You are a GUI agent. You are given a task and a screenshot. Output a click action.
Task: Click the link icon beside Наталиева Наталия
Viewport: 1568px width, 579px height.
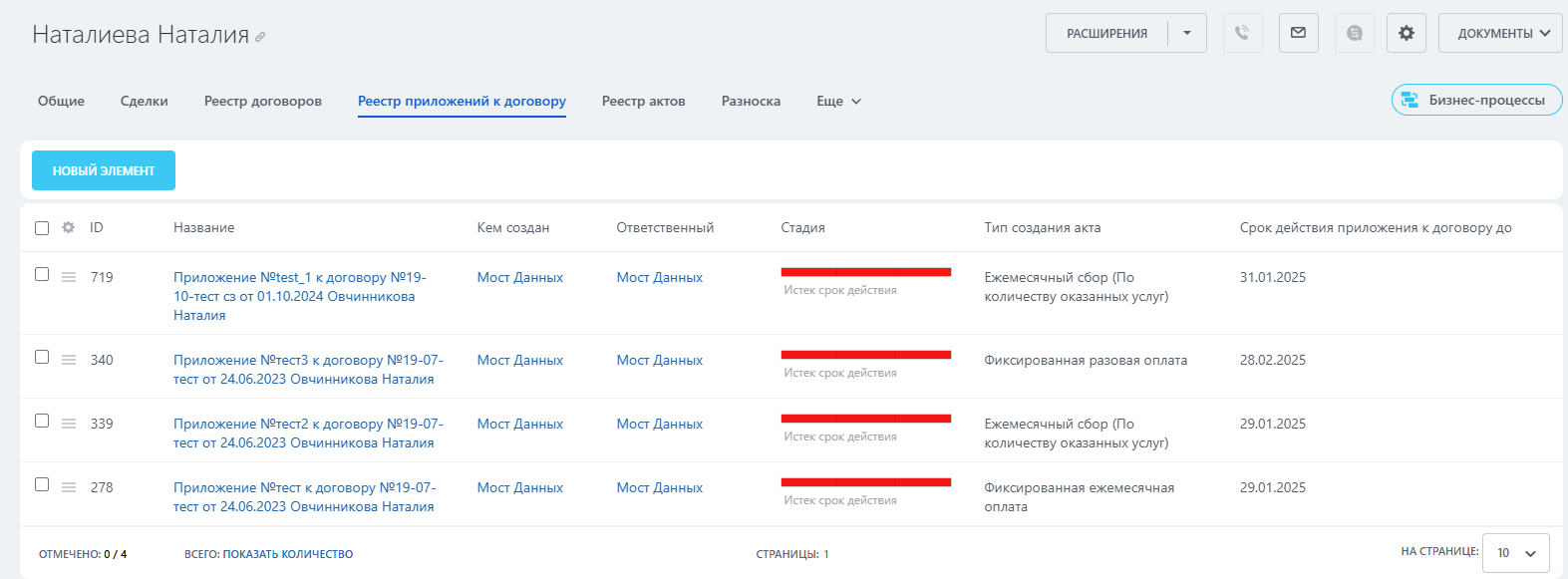point(260,37)
